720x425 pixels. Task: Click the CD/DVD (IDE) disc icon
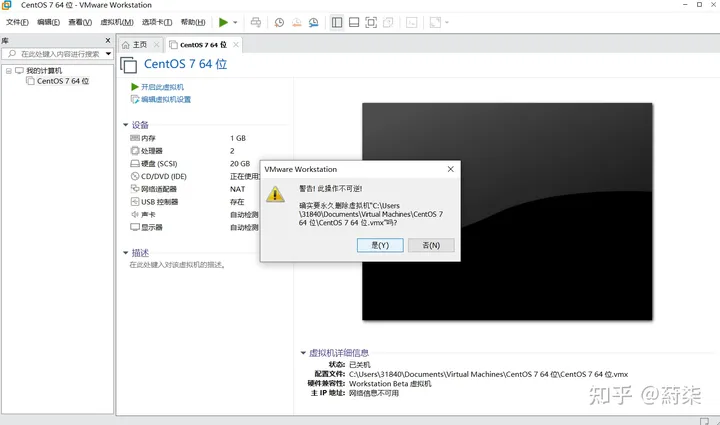[135, 176]
